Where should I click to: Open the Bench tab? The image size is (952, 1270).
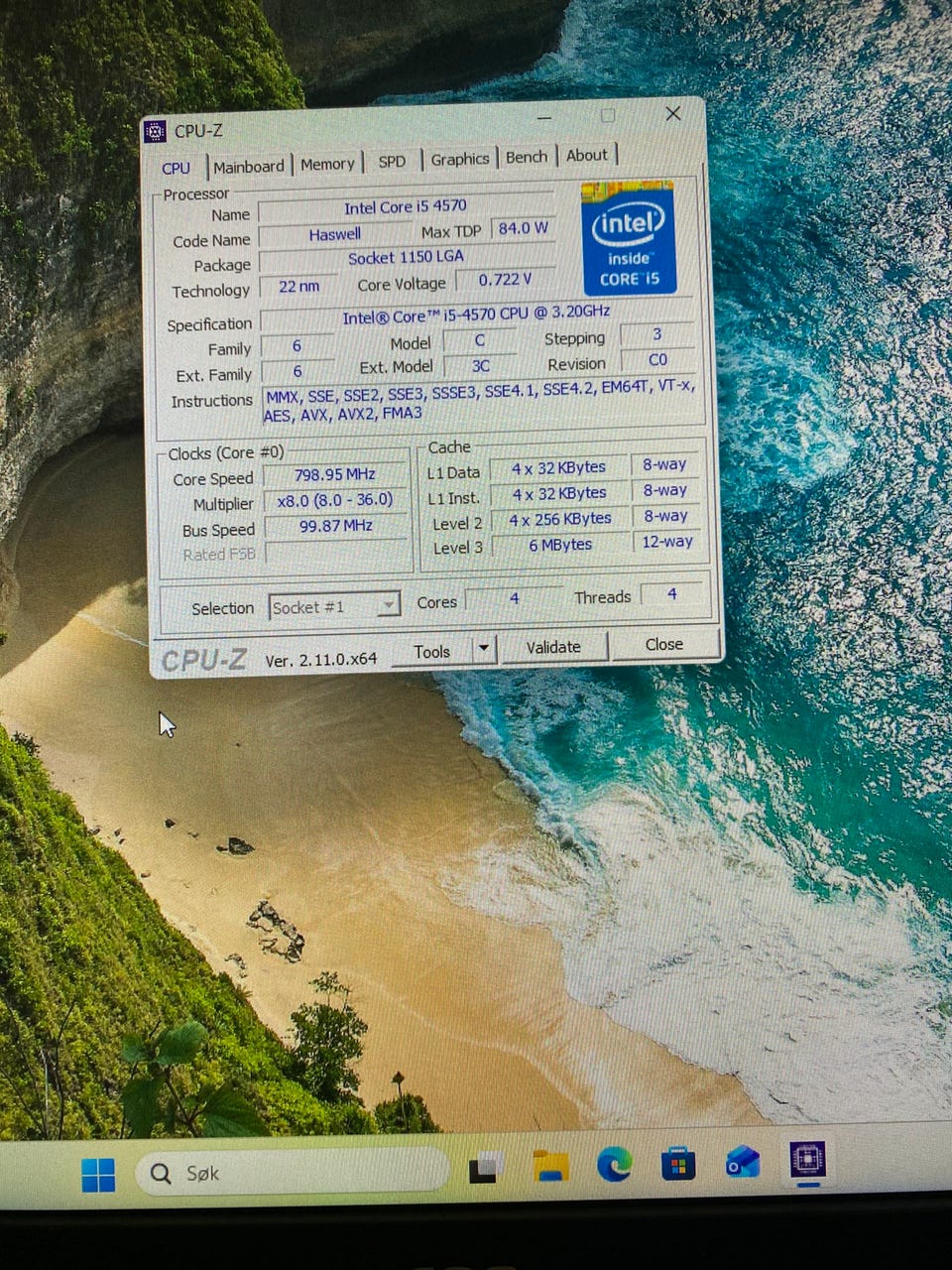click(x=527, y=157)
